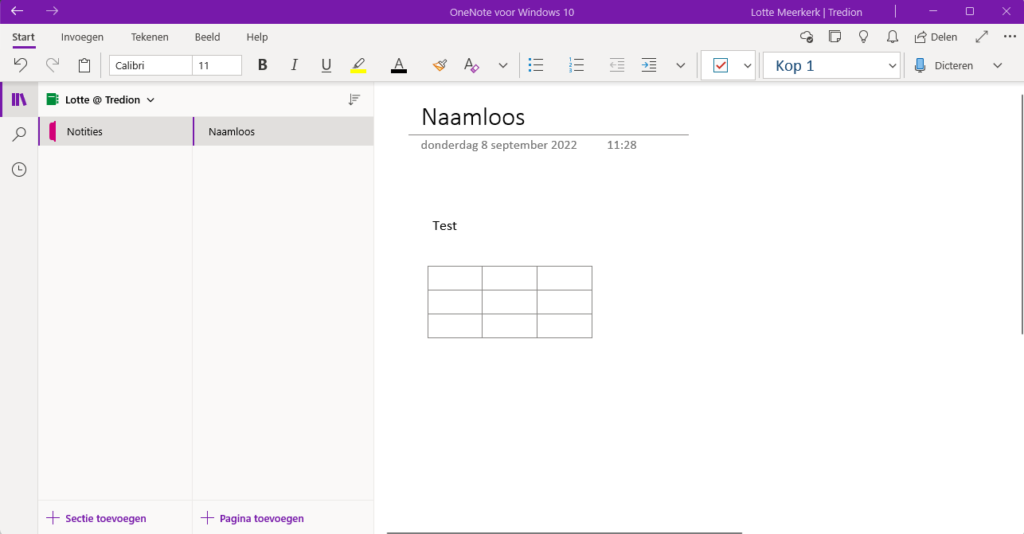
Task: Enter full screen mode arrow icon
Action: pyautogui.click(x=982, y=37)
